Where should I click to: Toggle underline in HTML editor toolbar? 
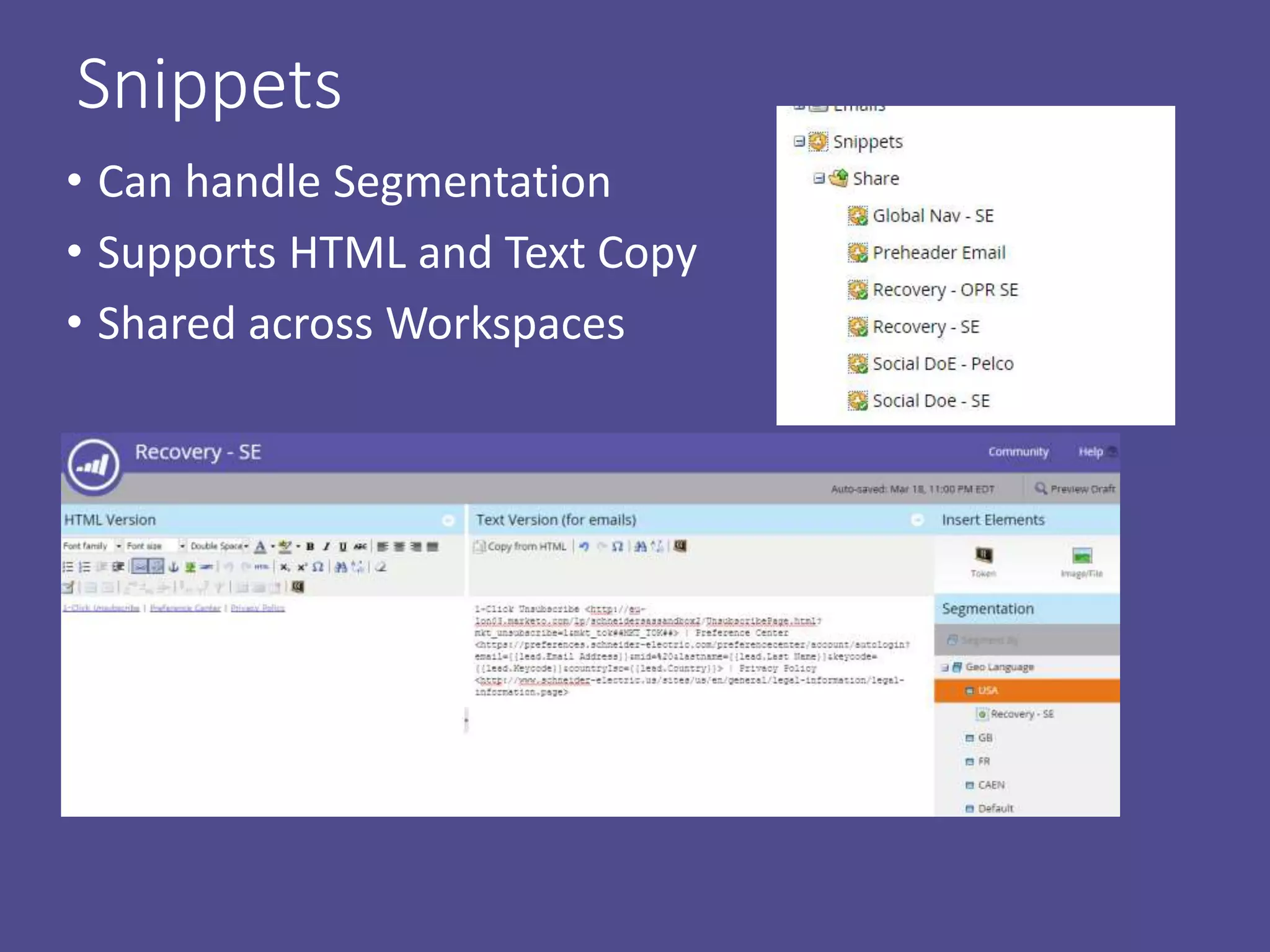point(342,546)
